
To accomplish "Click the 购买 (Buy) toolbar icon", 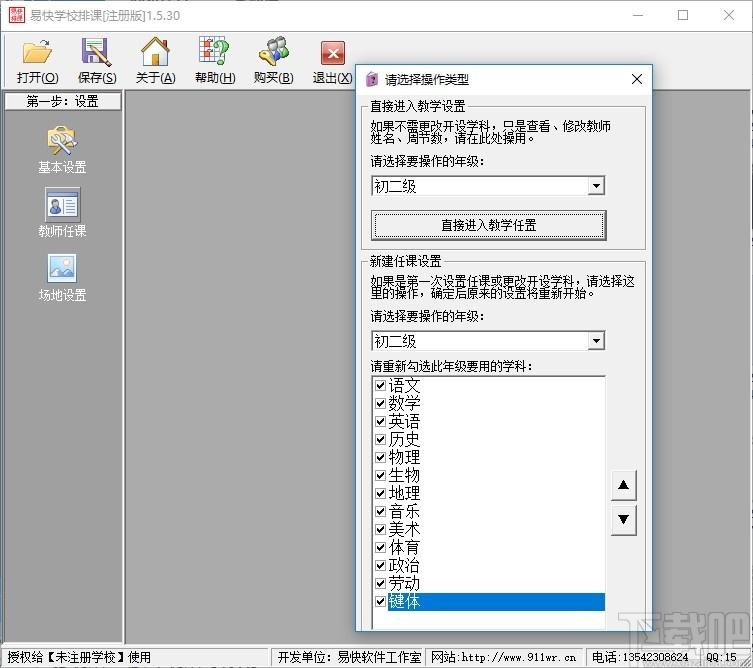I will pyautogui.click(x=273, y=53).
